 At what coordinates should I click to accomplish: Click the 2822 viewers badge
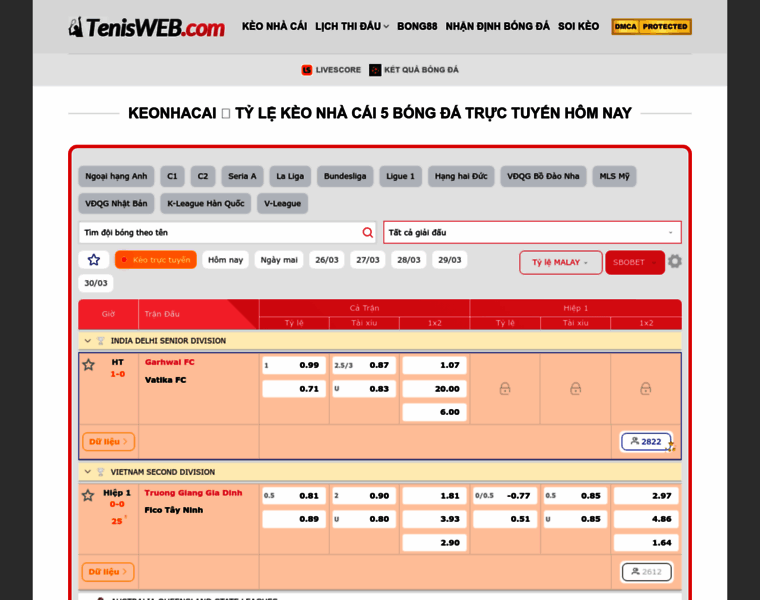pyautogui.click(x=647, y=442)
